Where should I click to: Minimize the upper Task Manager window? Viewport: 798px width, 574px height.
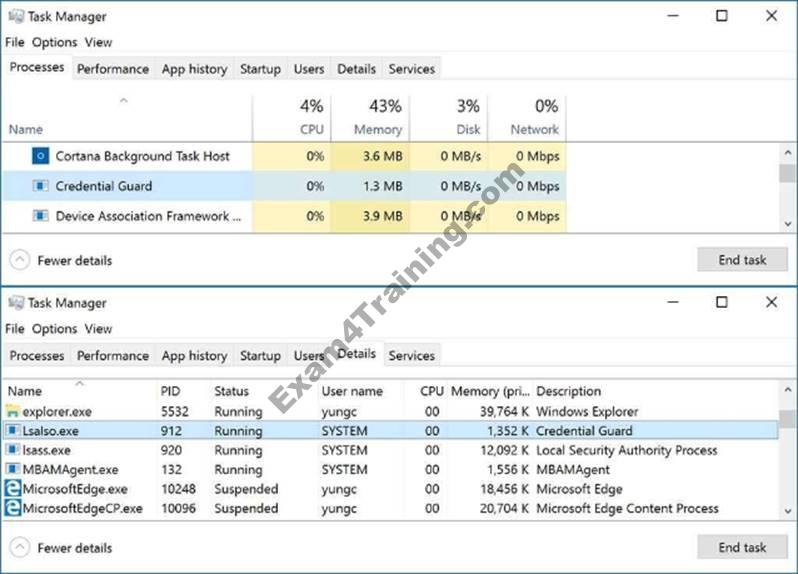(x=673, y=16)
